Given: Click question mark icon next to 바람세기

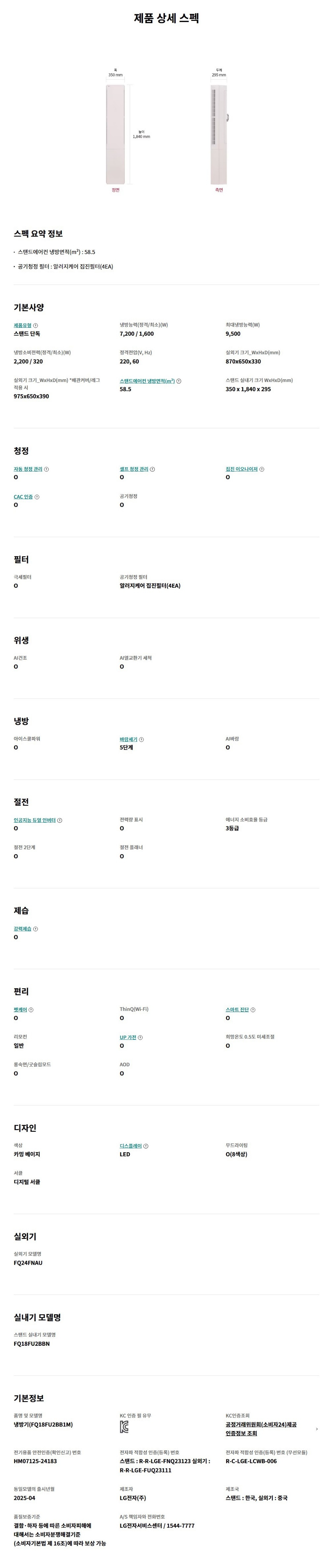Looking at the screenshot, I should coord(142,740).
